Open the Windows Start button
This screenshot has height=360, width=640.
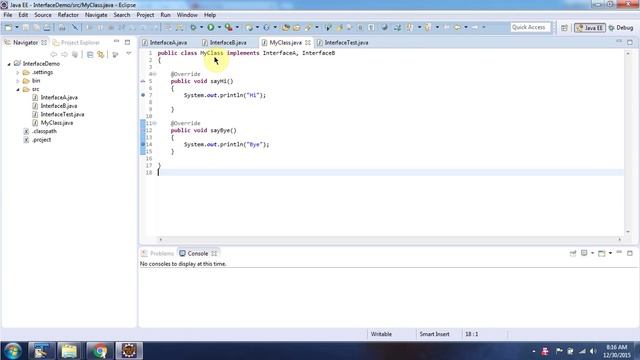[x=13, y=351]
